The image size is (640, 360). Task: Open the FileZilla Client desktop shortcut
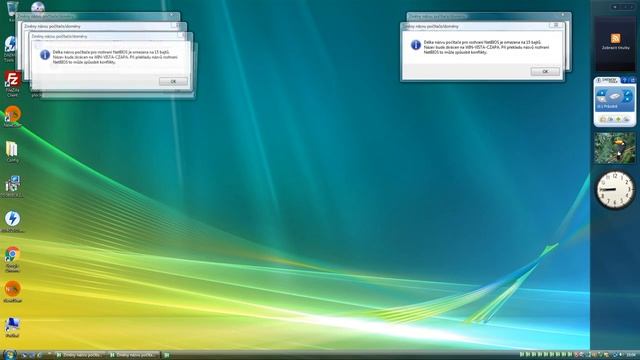(x=12, y=80)
